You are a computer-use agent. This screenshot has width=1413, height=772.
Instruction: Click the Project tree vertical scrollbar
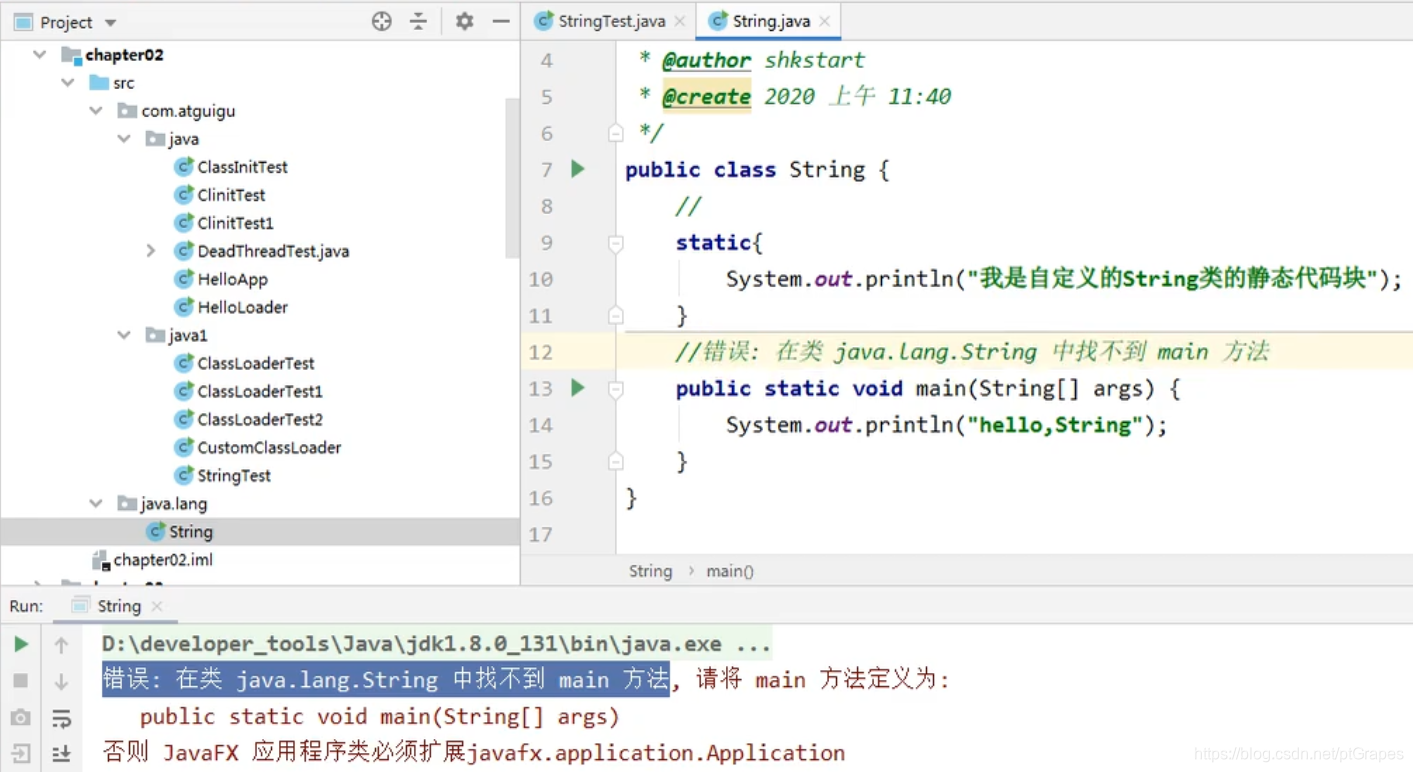click(x=512, y=178)
